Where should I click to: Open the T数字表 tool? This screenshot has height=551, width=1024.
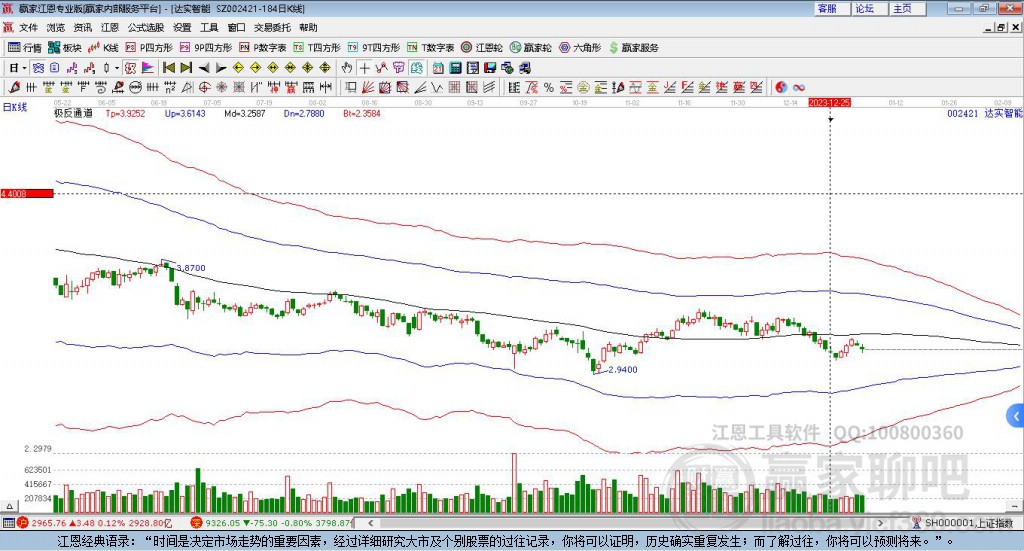[430, 48]
